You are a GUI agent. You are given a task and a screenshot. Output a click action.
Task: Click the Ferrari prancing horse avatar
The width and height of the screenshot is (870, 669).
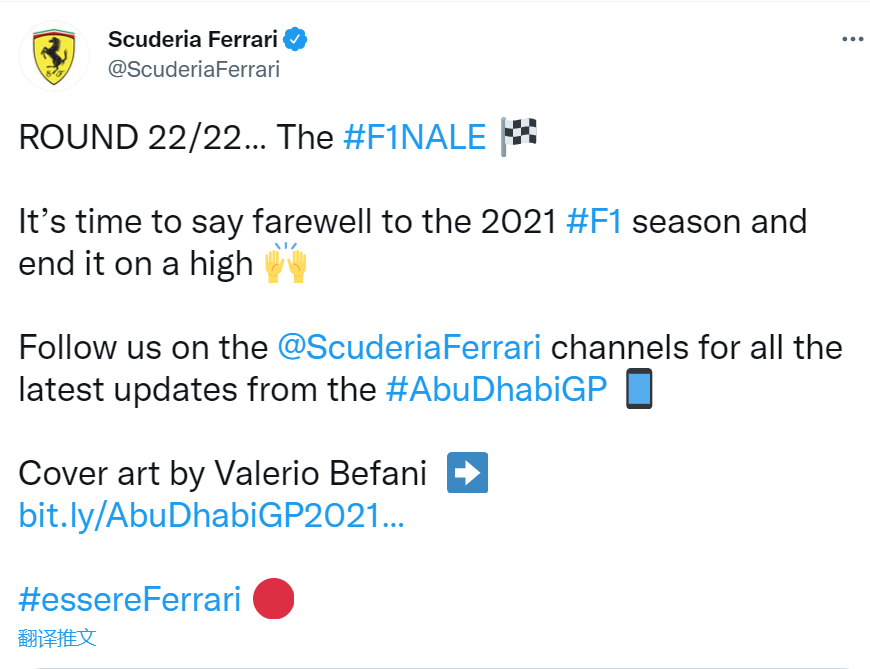point(54,57)
